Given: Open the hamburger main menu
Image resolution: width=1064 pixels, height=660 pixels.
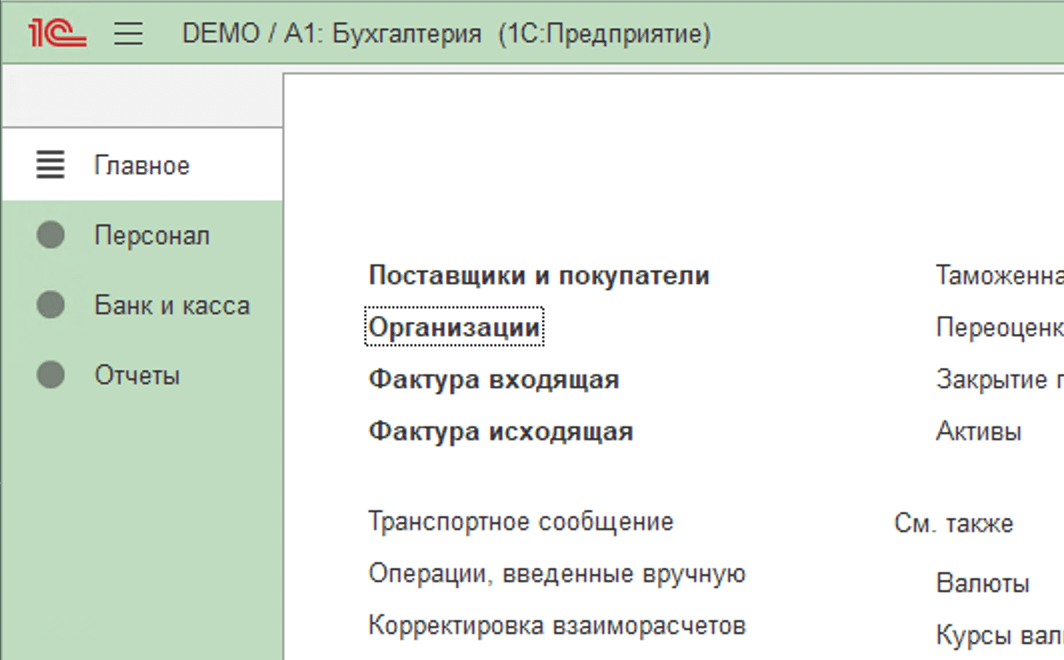Looking at the screenshot, I should coord(128,34).
